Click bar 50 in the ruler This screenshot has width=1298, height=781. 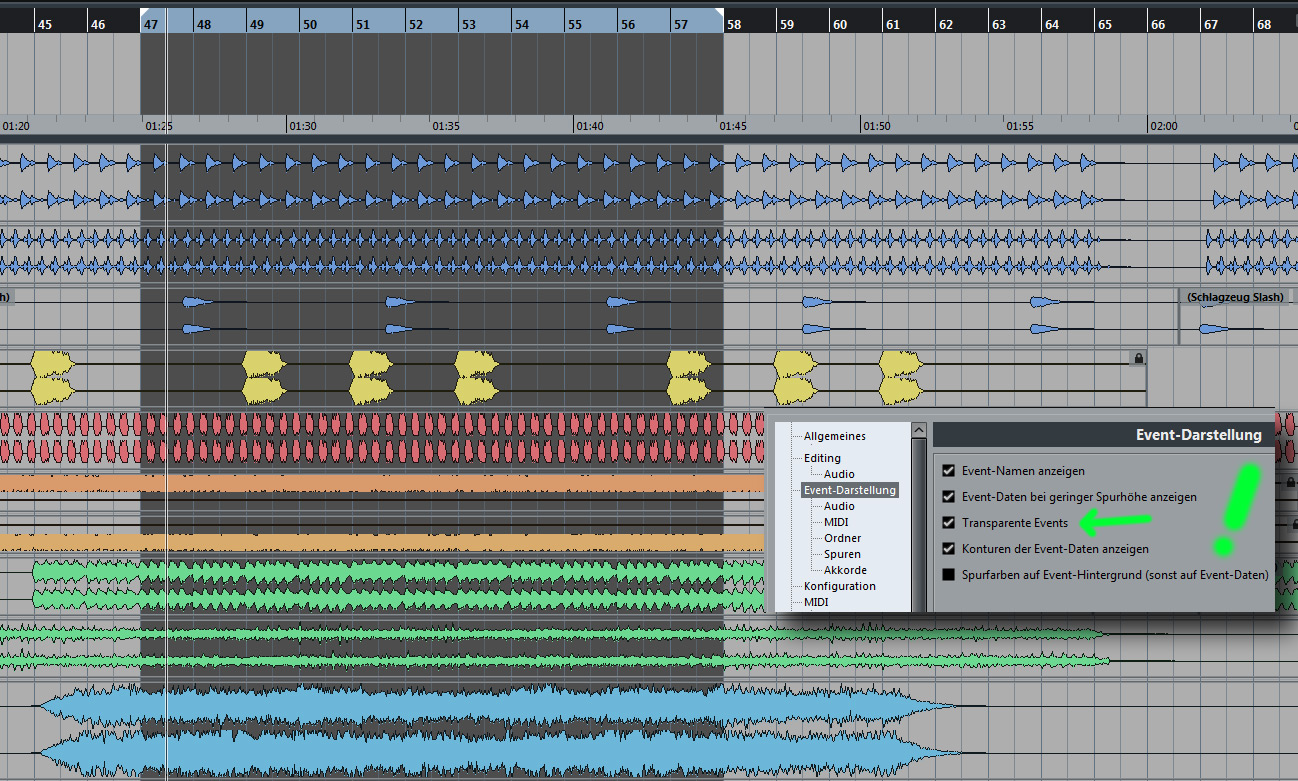coord(309,24)
